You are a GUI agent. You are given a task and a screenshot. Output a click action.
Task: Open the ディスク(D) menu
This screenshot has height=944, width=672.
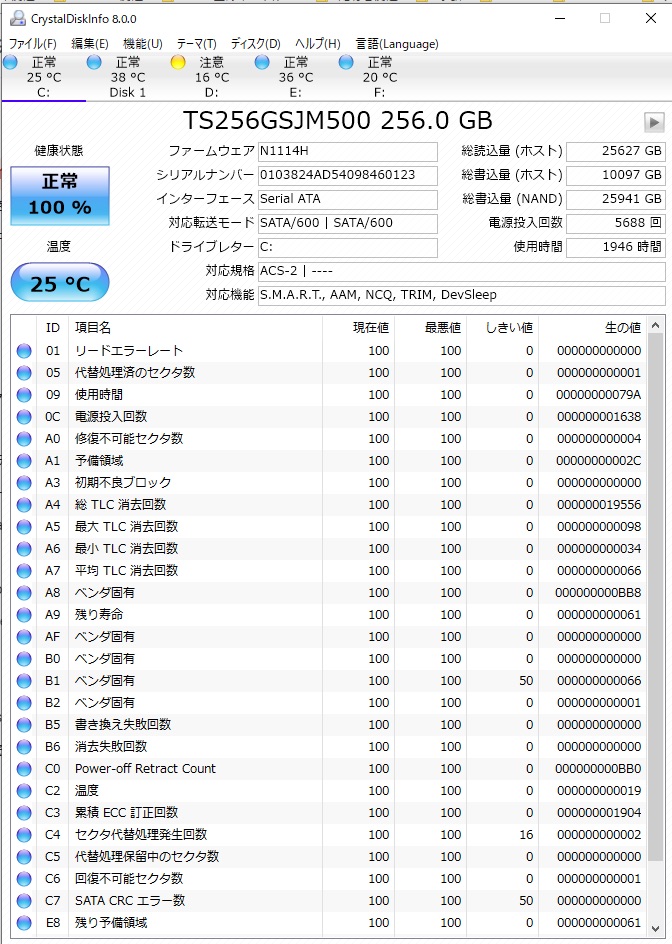pyautogui.click(x=256, y=44)
